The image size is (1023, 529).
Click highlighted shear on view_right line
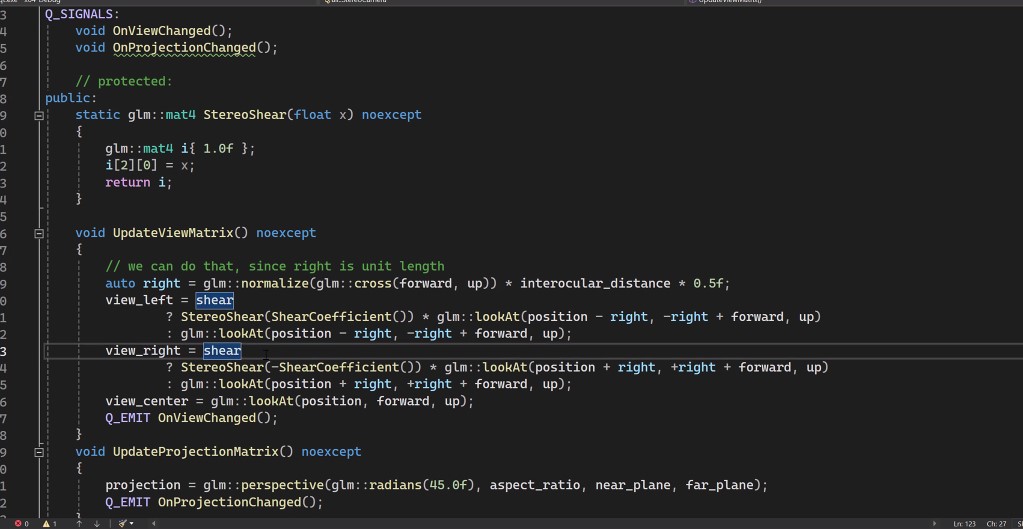pyautogui.click(x=222, y=351)
